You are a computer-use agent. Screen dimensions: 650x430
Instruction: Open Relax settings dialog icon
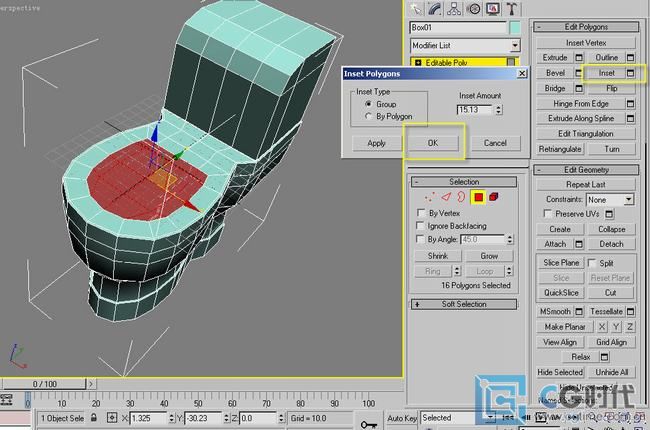coord(604,357)
